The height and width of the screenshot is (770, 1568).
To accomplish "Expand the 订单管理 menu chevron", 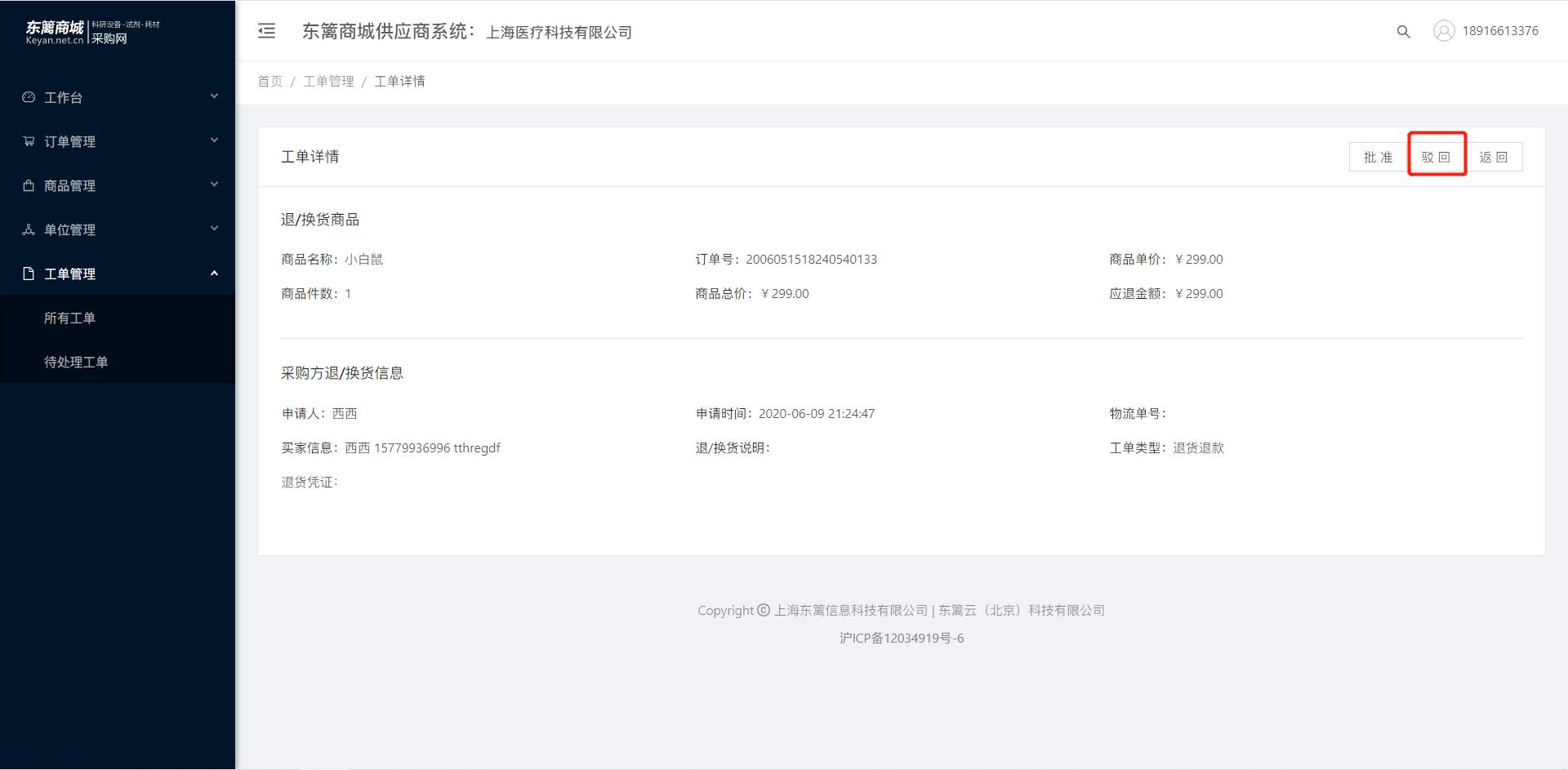I will pos(214,140).
